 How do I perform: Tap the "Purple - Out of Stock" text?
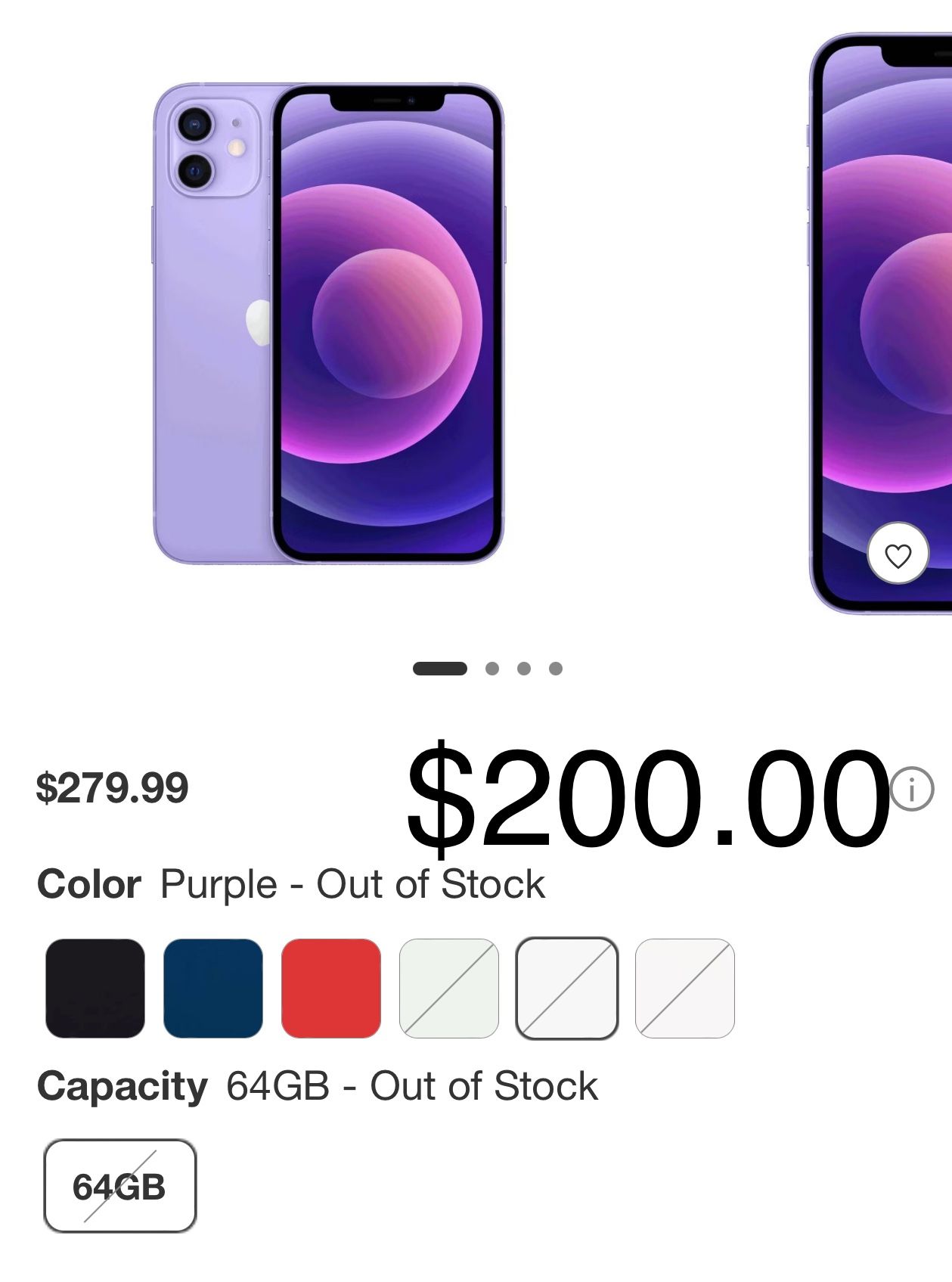click(x=352, y=884)
